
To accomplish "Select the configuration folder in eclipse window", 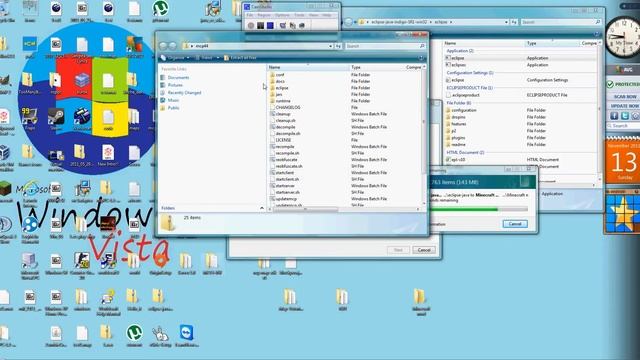I will click(x=461, y=110).
